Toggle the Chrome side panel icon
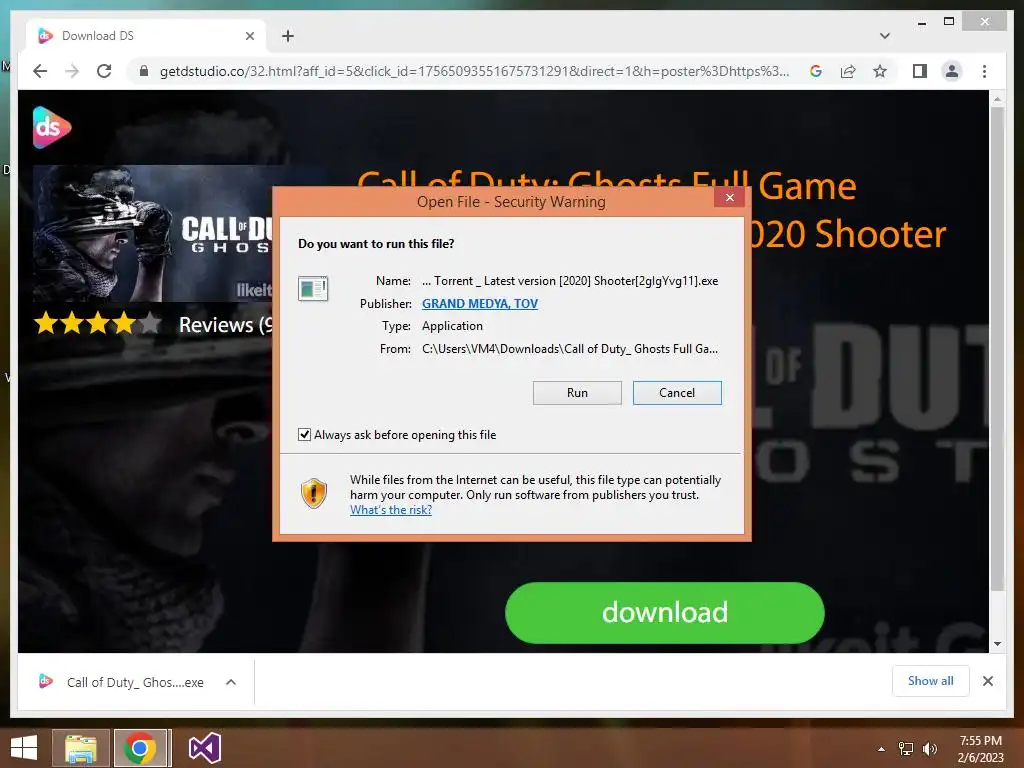1024x768 pixels. click(920, 71)
